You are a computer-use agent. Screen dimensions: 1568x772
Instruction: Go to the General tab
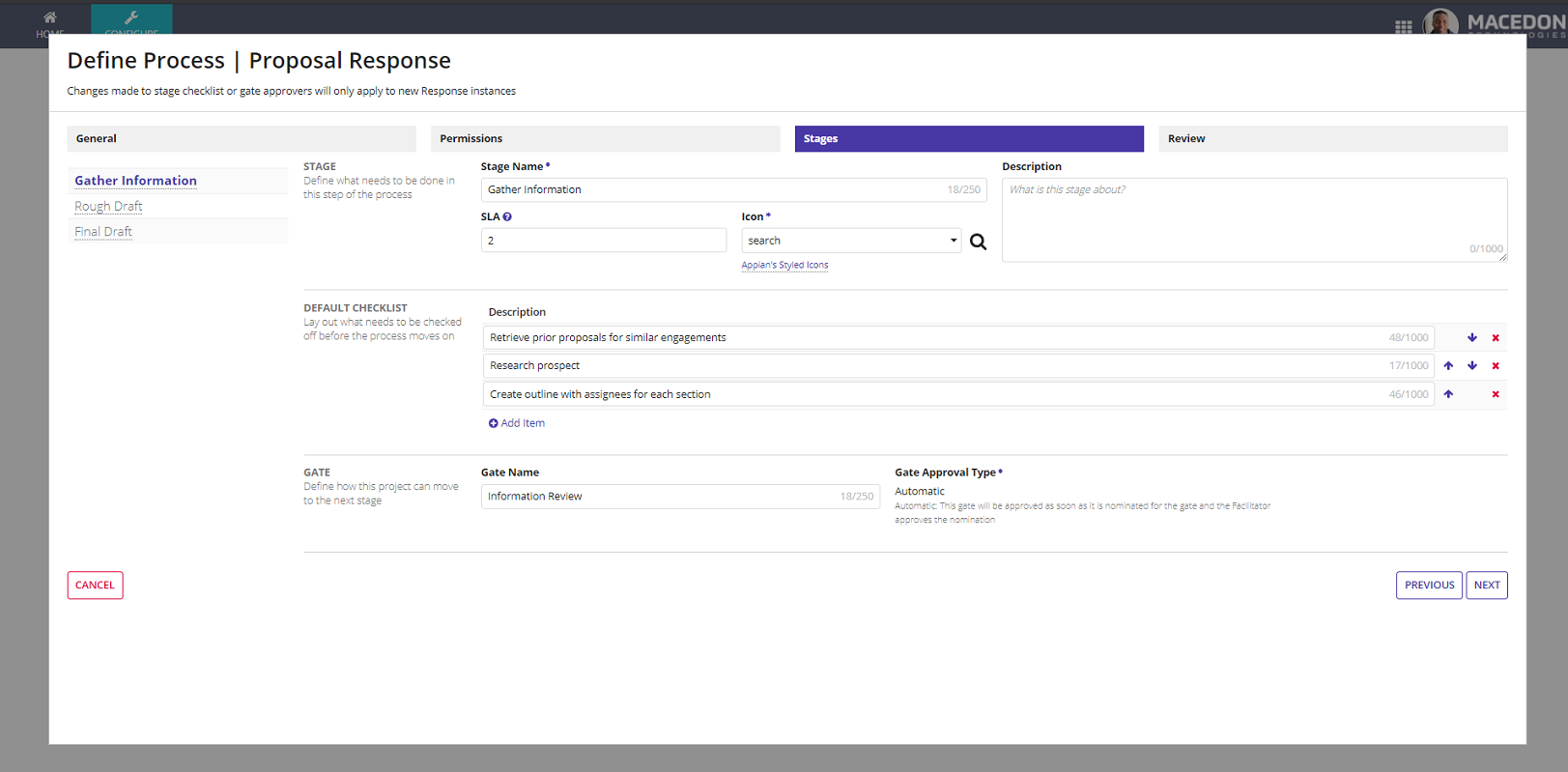tap(241, 139)
